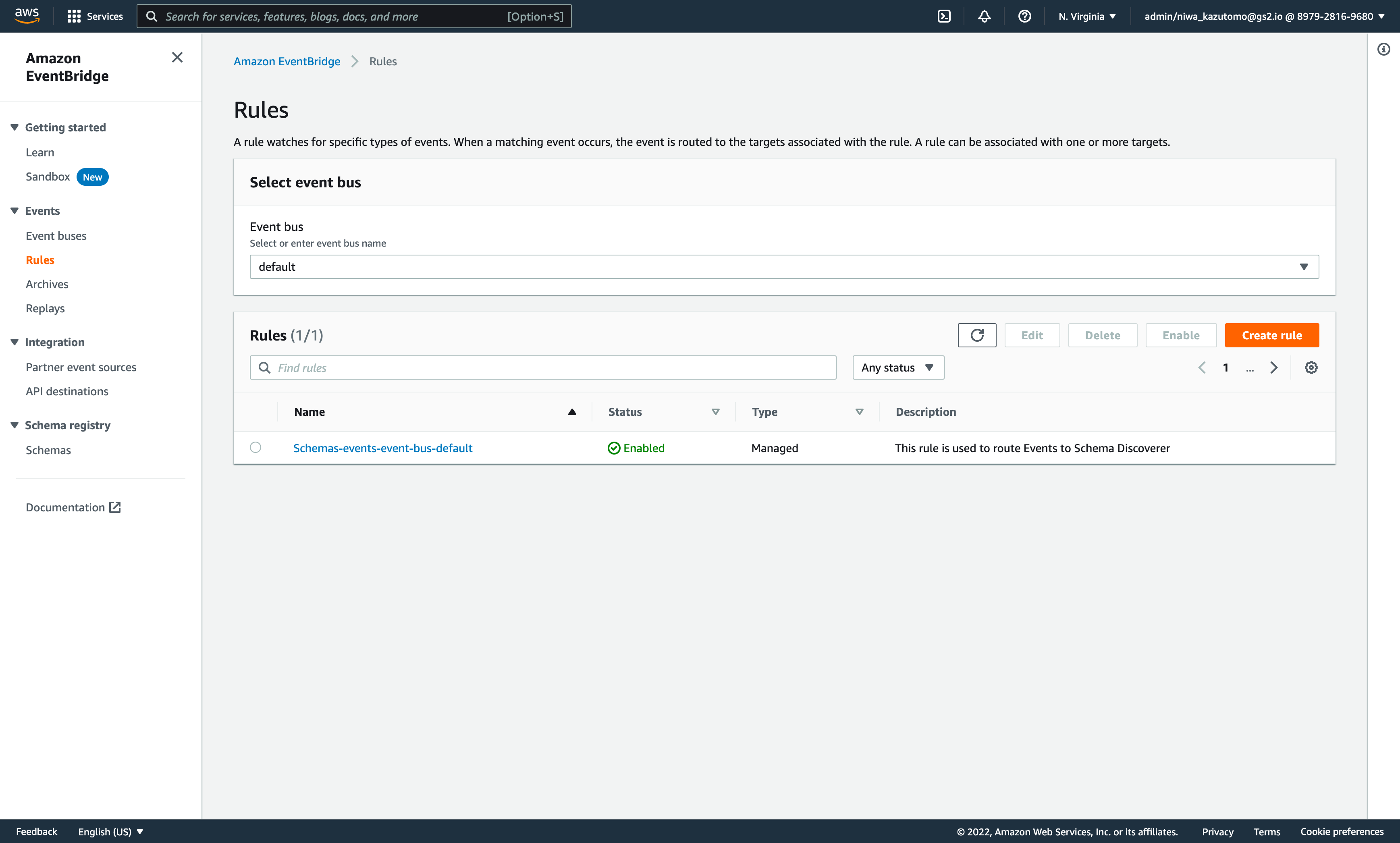Open Partner event sources
This screenshot has height=843, width=1400.
coord(81,367)
